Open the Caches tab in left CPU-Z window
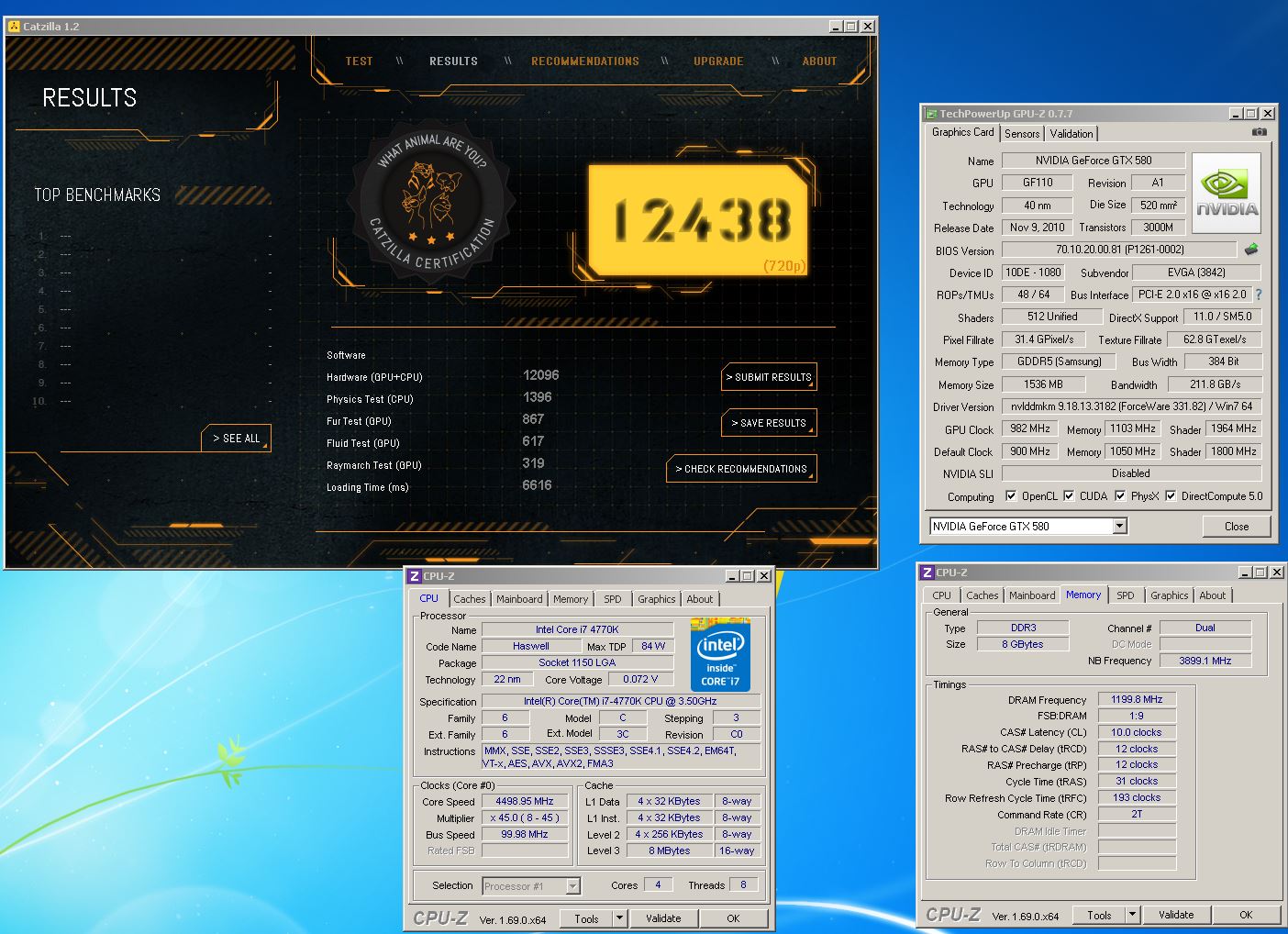 click(x=470, y=599)
